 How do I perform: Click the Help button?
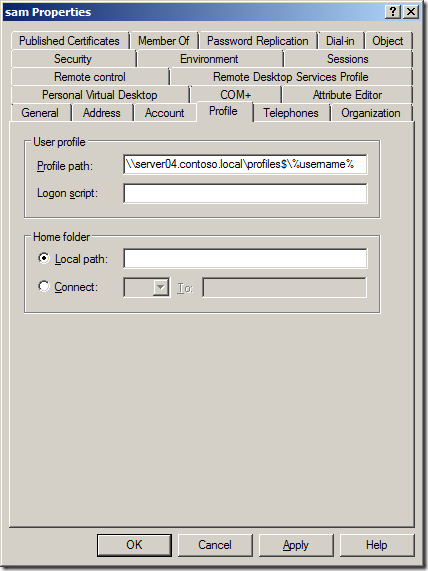[377, 545]
